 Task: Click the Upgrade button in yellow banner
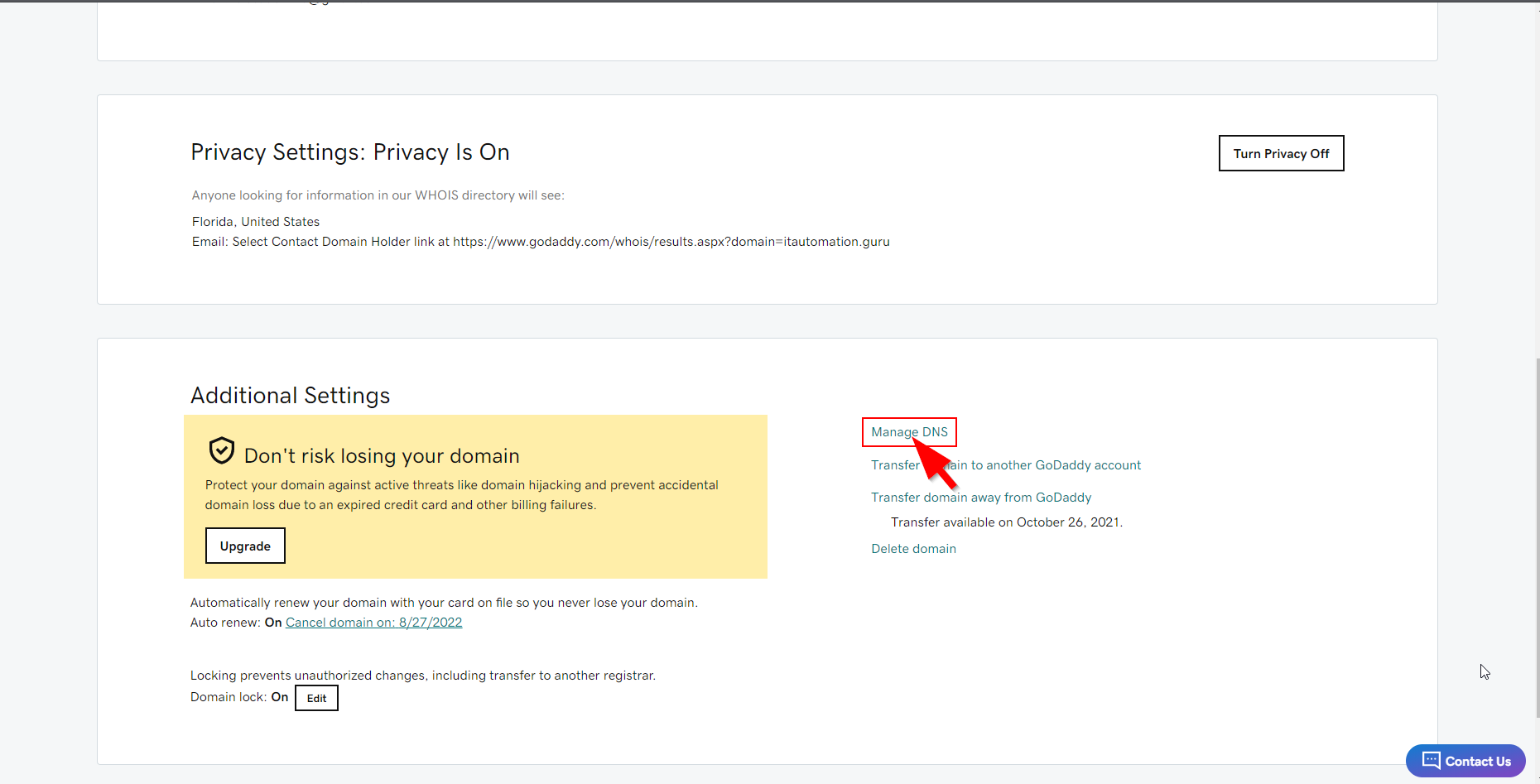[245, 546]
